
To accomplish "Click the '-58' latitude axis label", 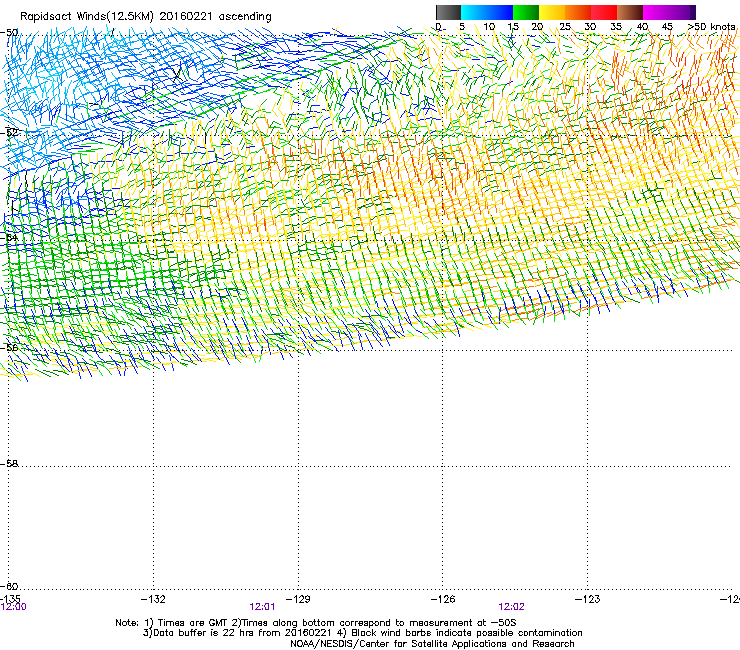I will [9, 464].
